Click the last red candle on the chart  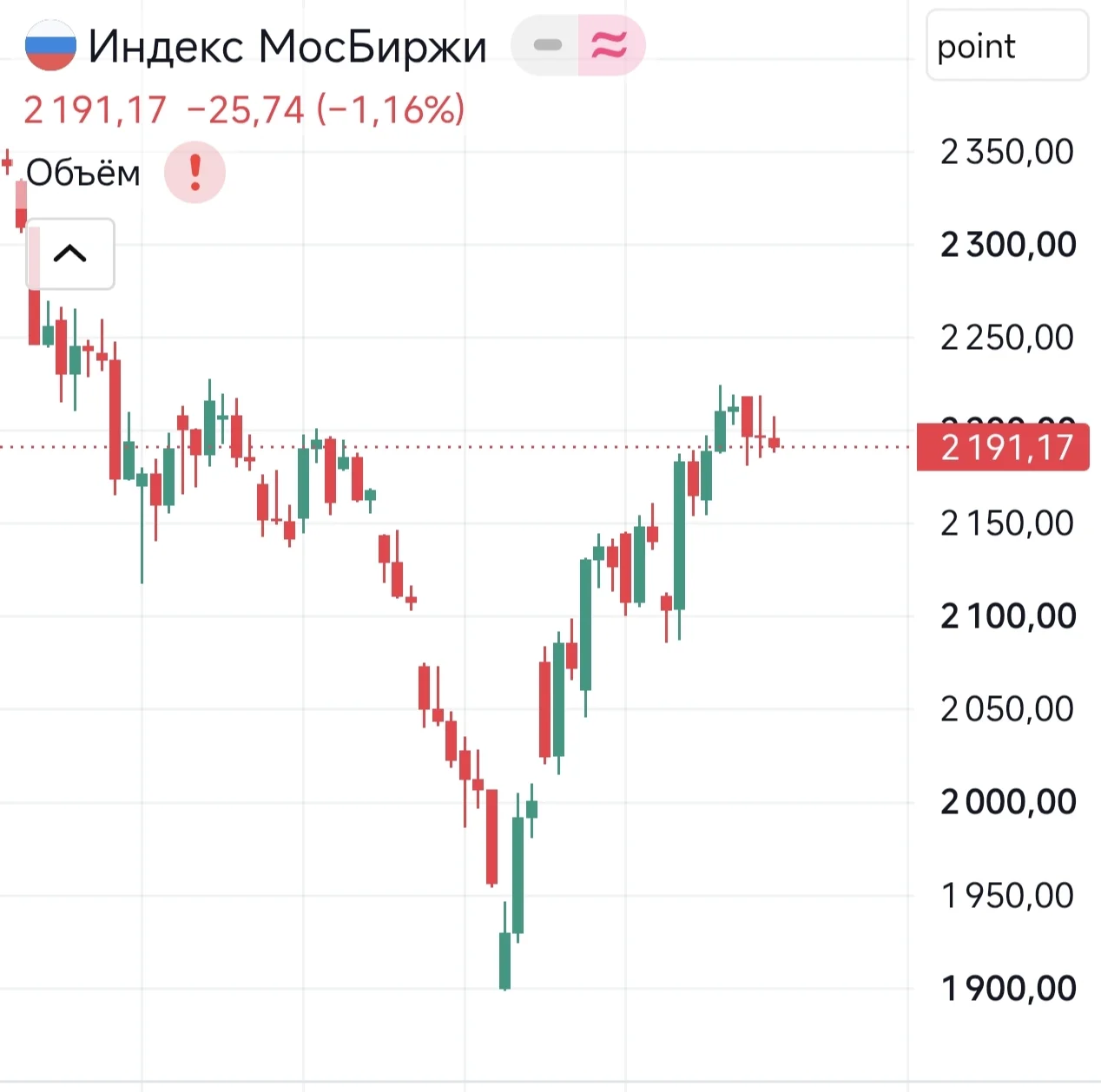coord(774,443)
